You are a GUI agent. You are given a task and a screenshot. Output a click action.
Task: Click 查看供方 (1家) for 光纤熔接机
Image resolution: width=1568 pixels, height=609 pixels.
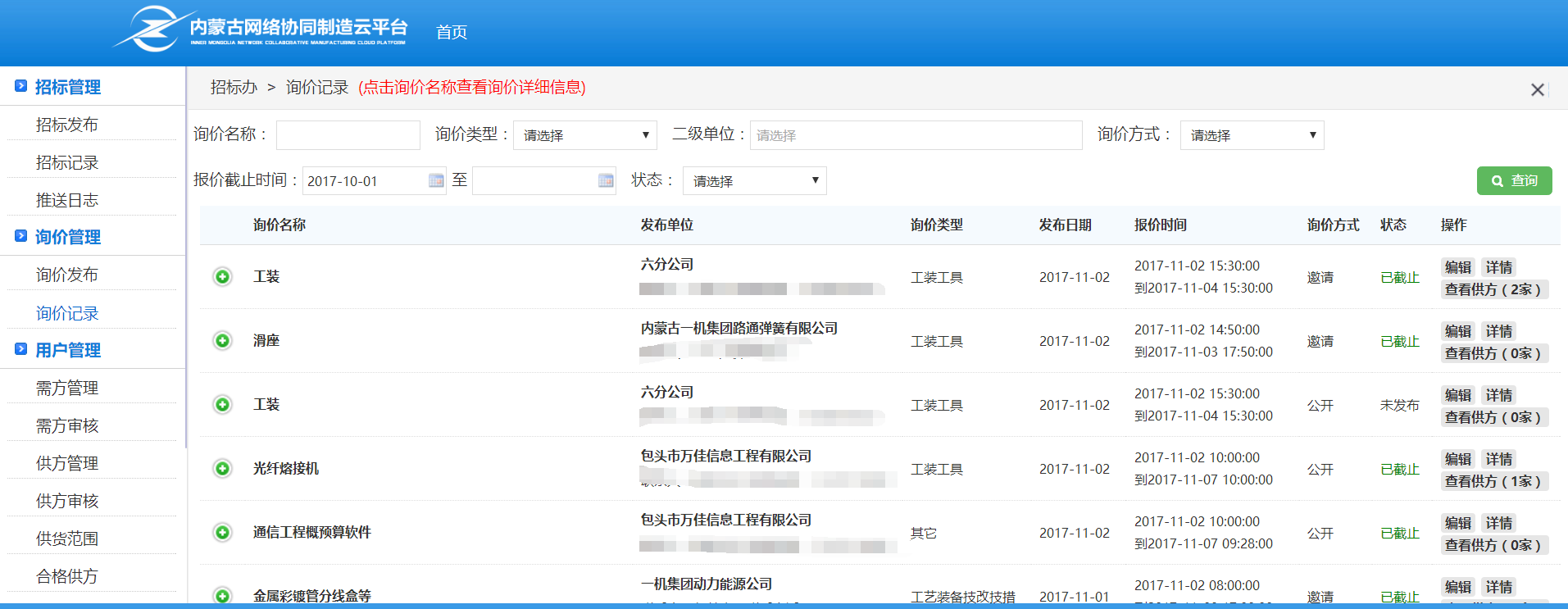pos(1493,481)
